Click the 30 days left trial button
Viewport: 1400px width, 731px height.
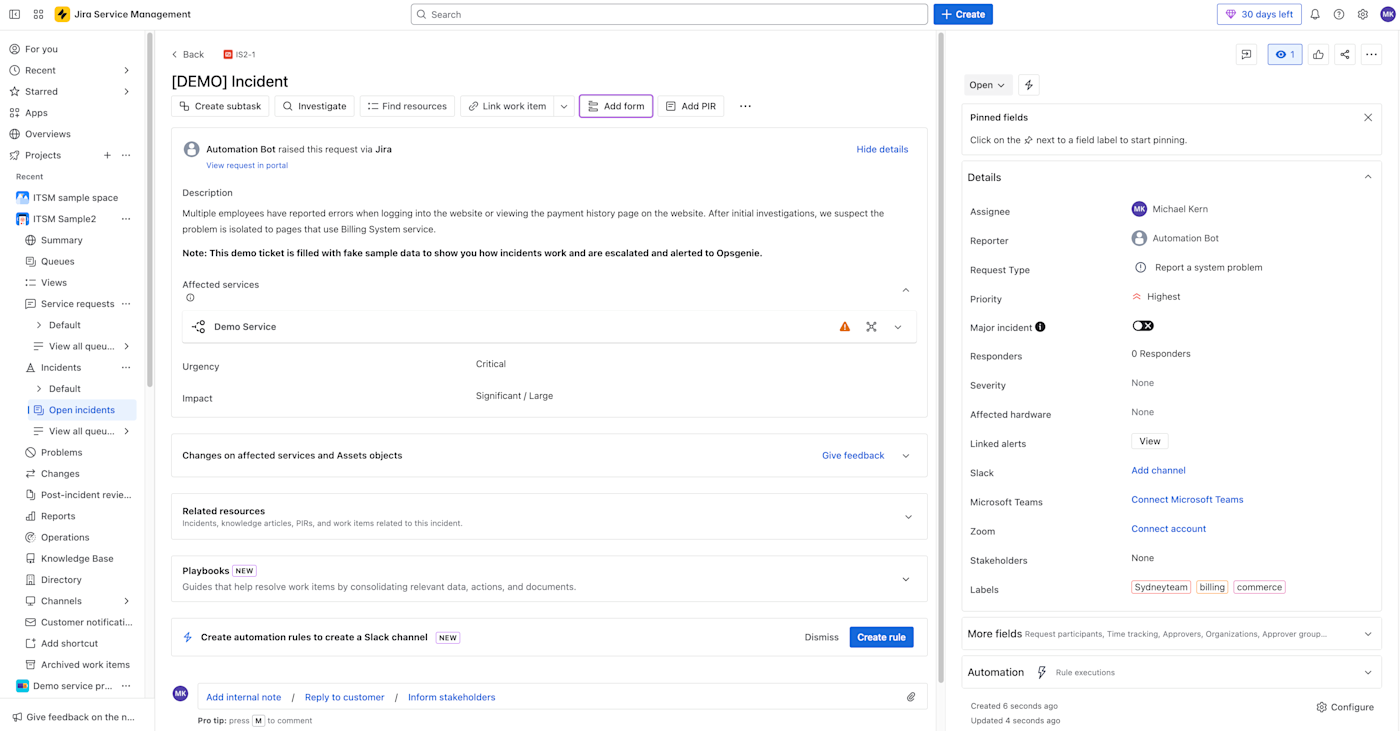[1259, 15]
